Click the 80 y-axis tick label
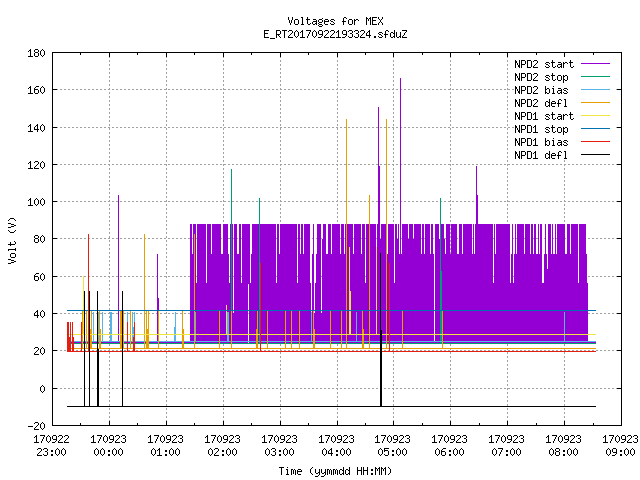 39,239
